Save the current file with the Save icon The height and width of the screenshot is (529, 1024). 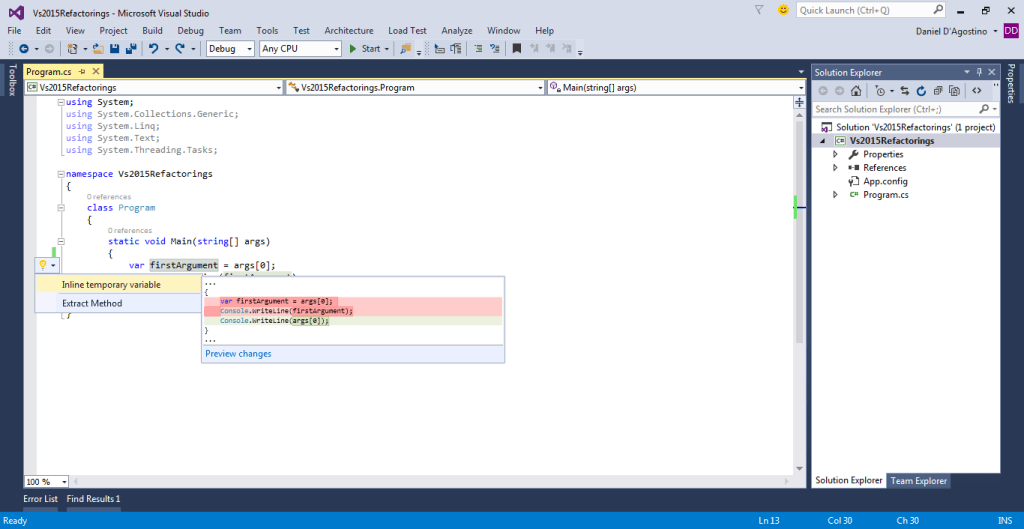tap(115, 48)
